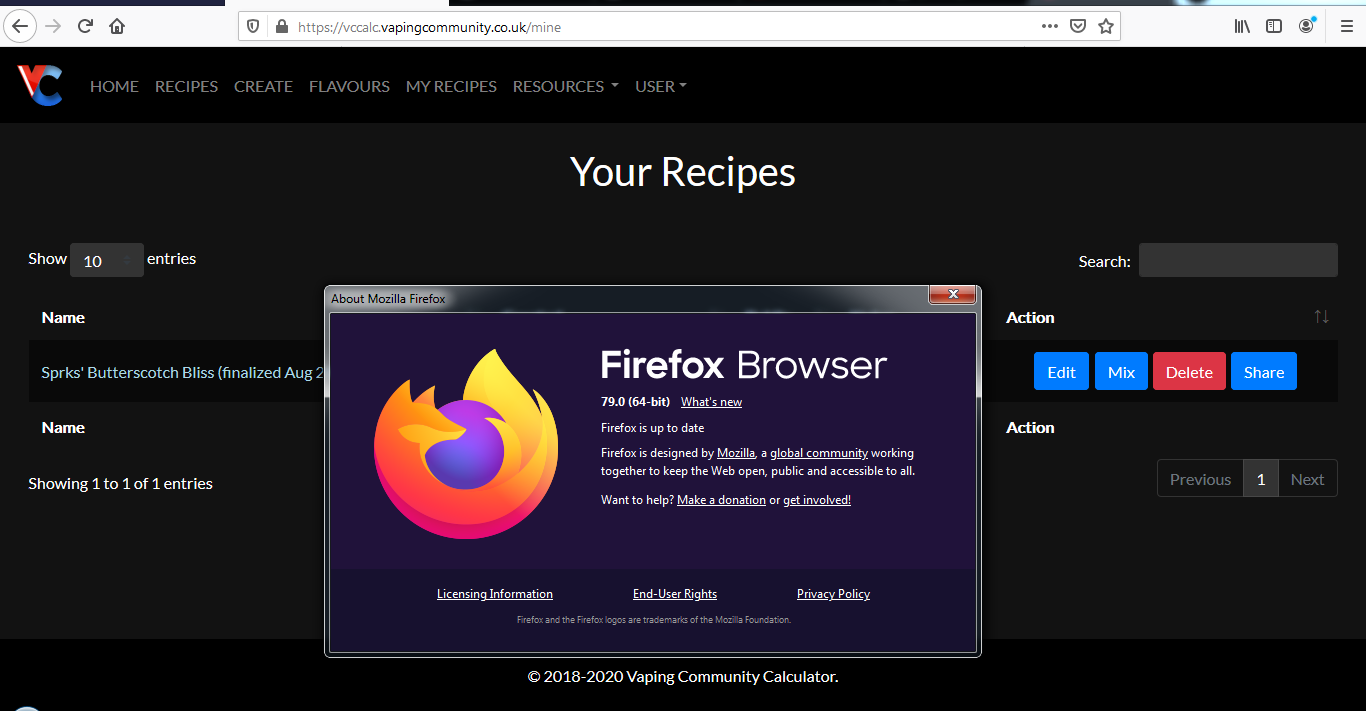Viewport: 1366px width, 711px height.
Task: Delete the Butterscotch Bliss recipe
Action: (x=1189, y=372)
